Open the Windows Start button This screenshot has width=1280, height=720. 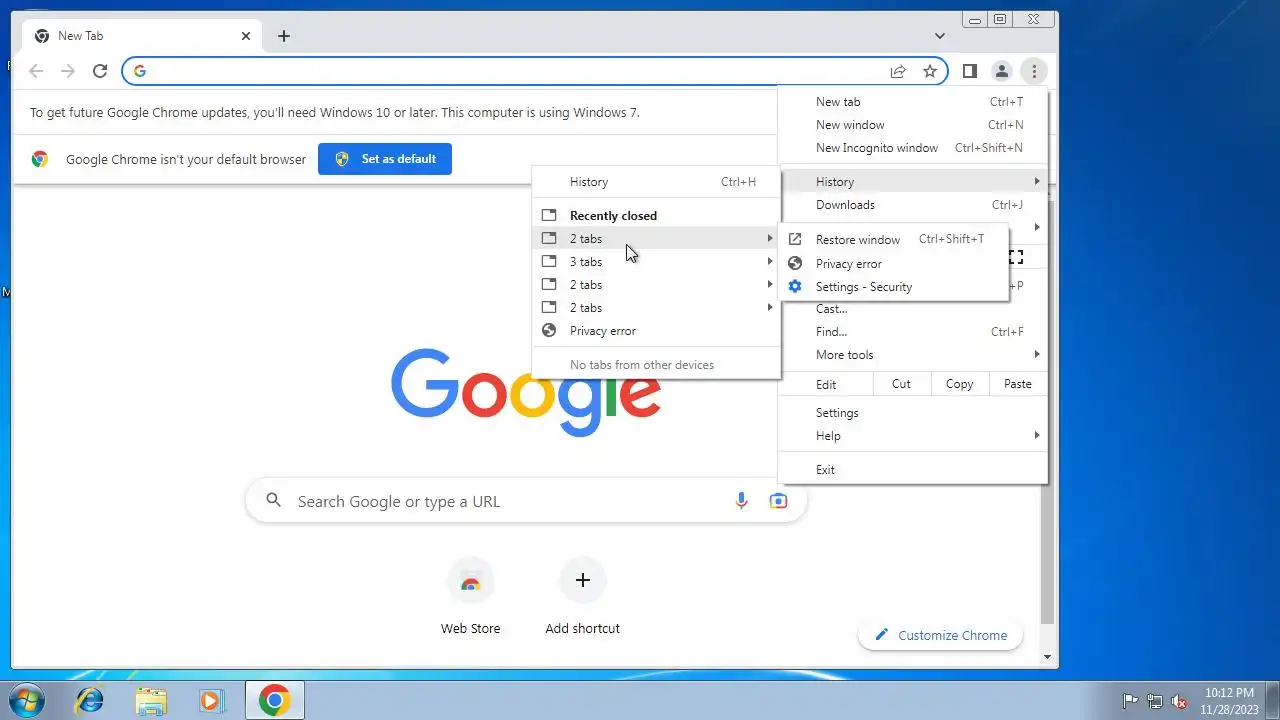(28, 700)
